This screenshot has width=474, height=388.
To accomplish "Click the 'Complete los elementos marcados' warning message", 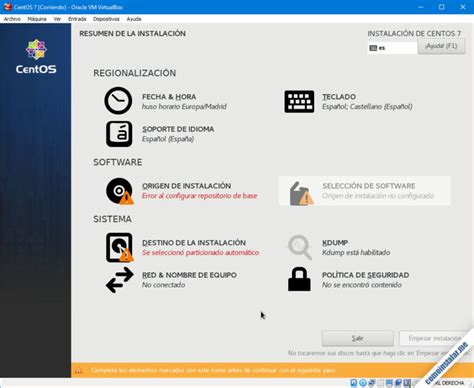I will pyautogui.click(x=213, y=370).
